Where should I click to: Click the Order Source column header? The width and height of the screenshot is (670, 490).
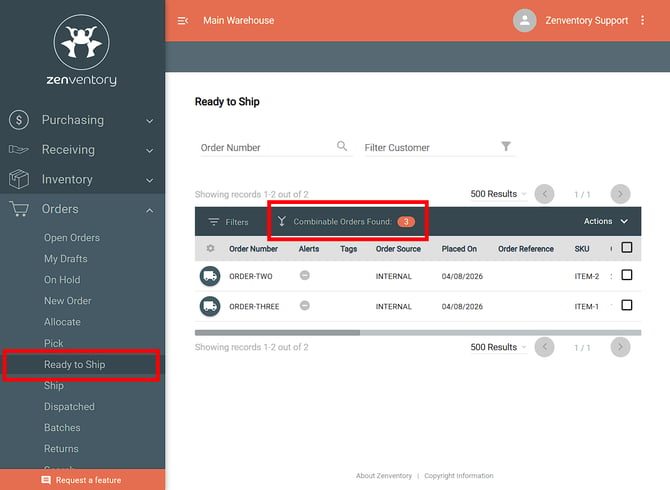(x=398, y=249)
